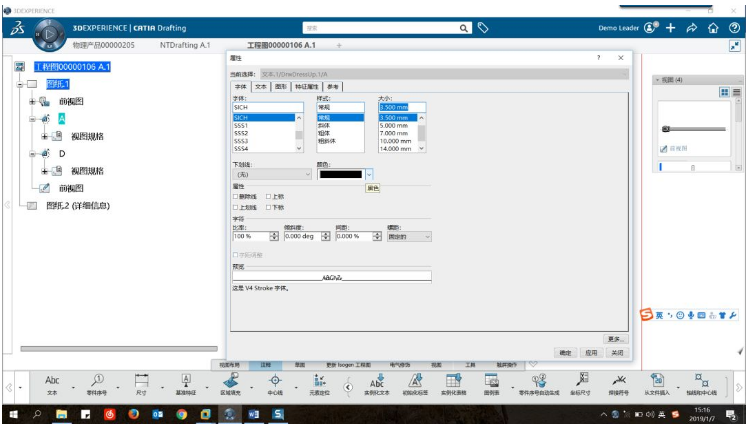
Task: Select the 轴线和中心线 axis and center line tool
Action: [702, 385]
